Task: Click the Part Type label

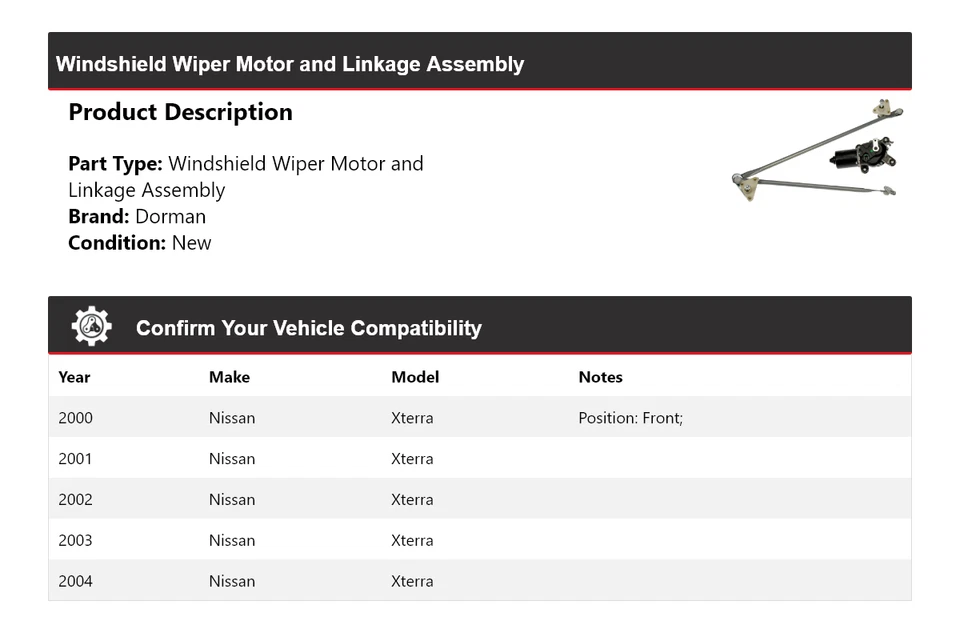Action: pos(115,164)
